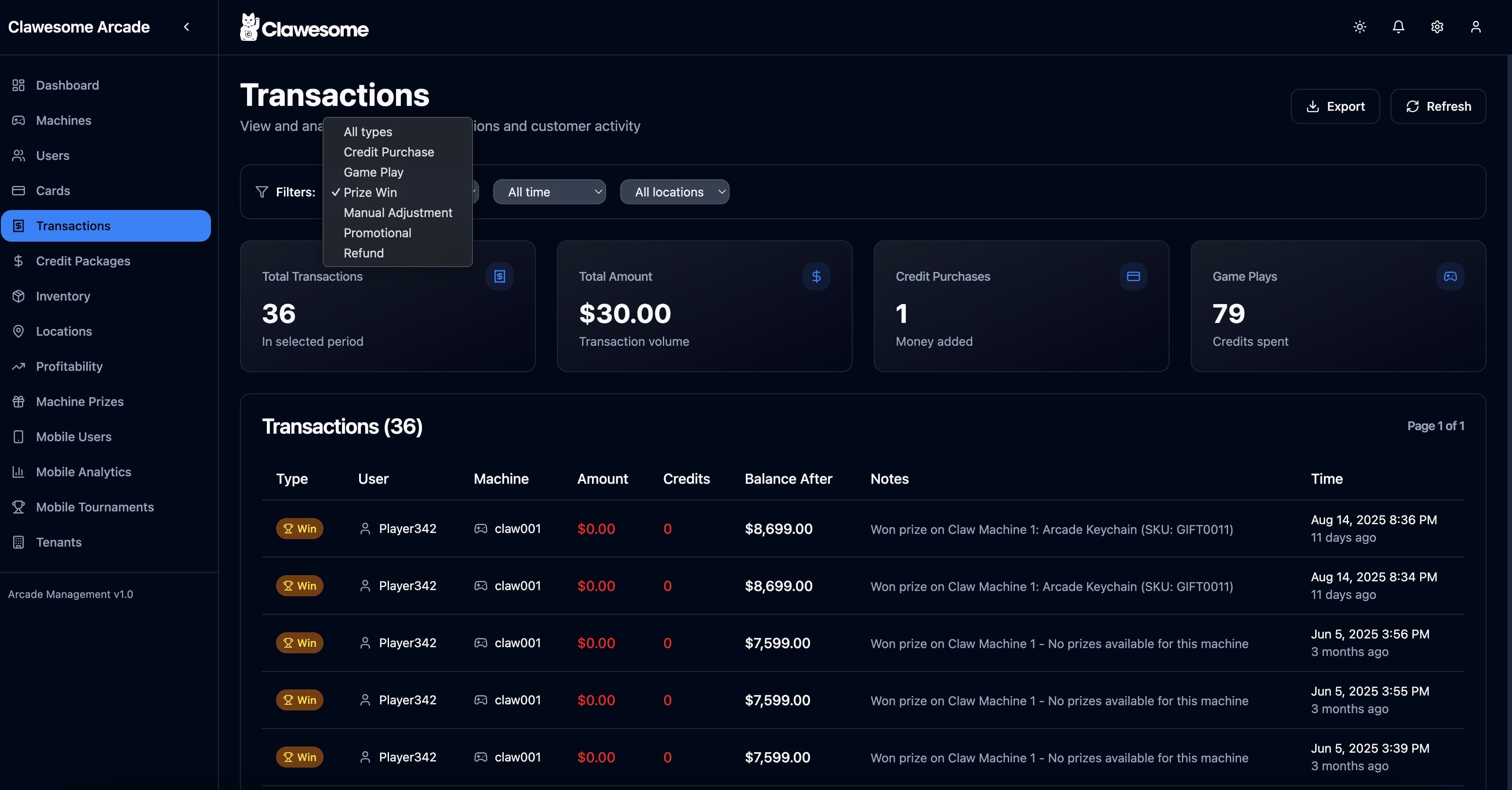Select Transactions in sidebar

tap(105, 226)
